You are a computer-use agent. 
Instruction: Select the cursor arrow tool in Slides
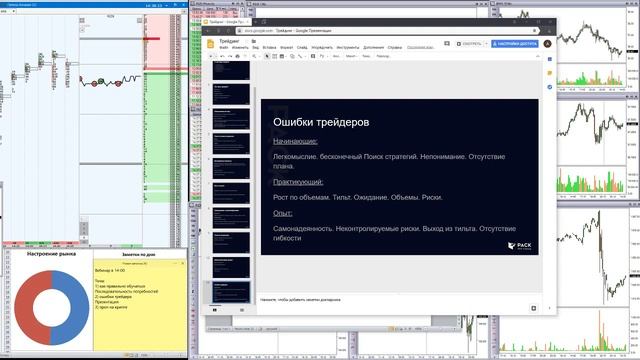[x=267, y=56]
